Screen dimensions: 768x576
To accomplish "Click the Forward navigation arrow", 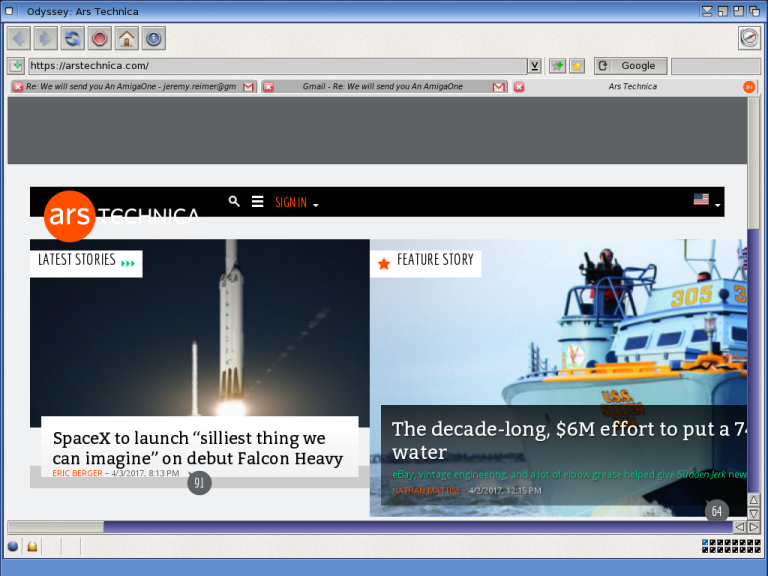I will pos(46,39).
